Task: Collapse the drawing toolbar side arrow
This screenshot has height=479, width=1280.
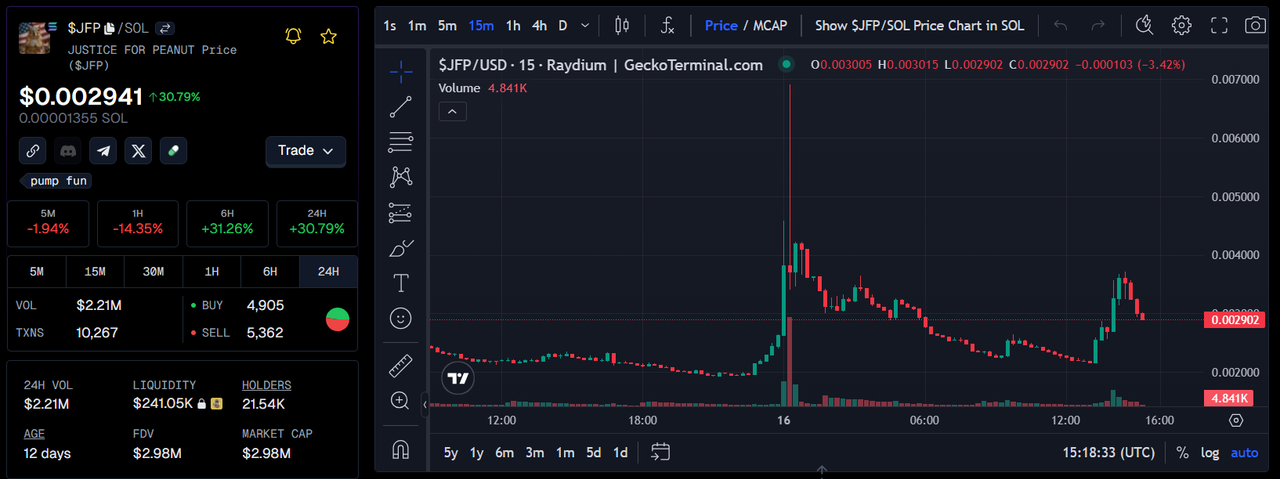Action: tap(425, 405)
